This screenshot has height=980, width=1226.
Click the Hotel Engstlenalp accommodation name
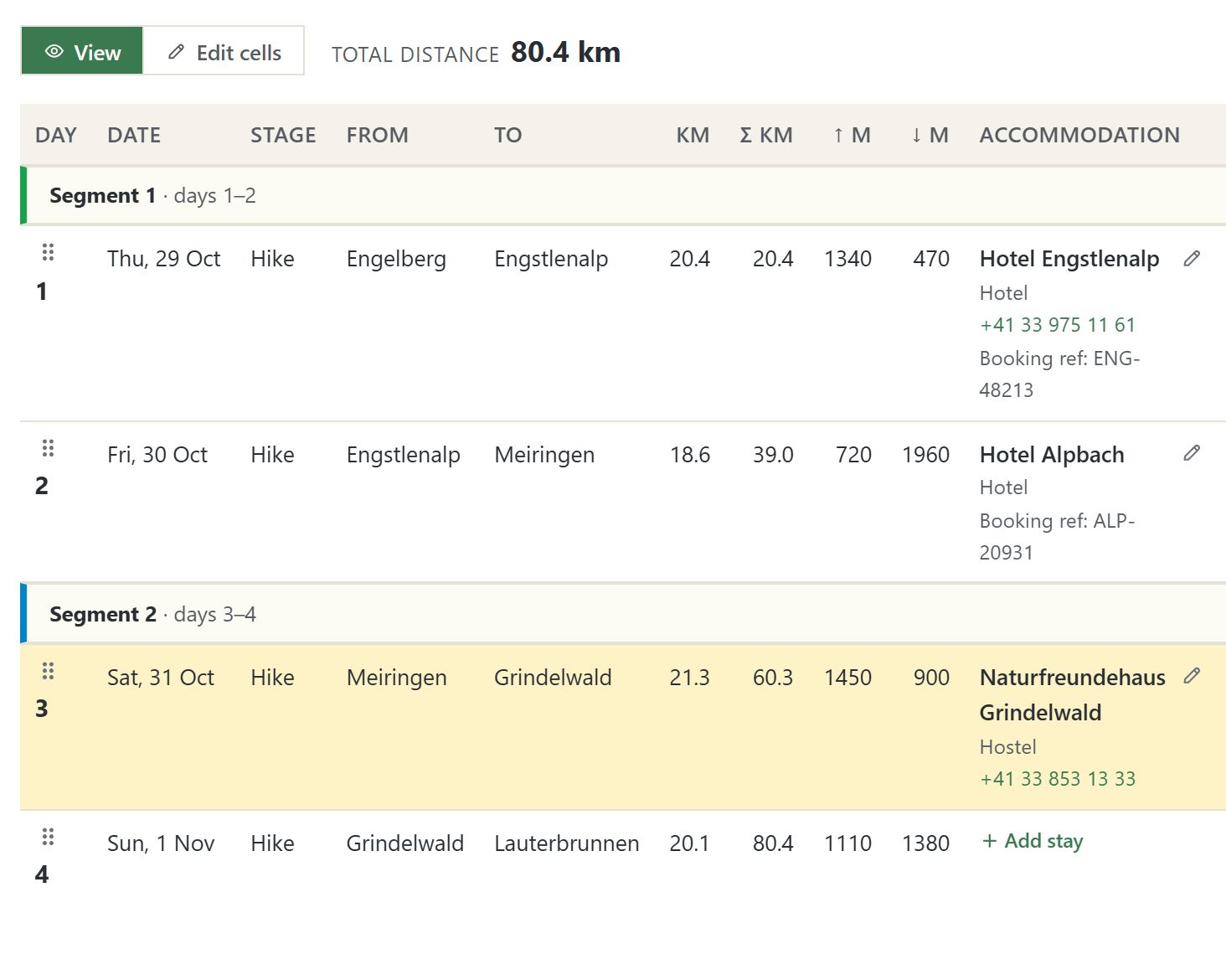click(x=1069, y=259)
